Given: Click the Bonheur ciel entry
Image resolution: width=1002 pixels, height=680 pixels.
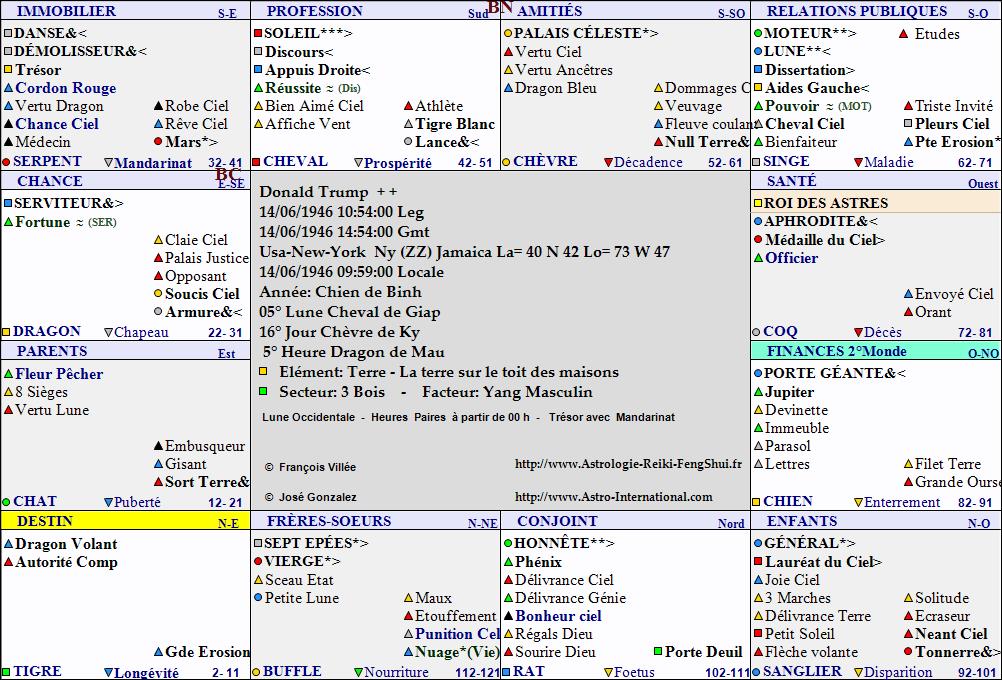Looking at the screenshot, I should (559, 616).
